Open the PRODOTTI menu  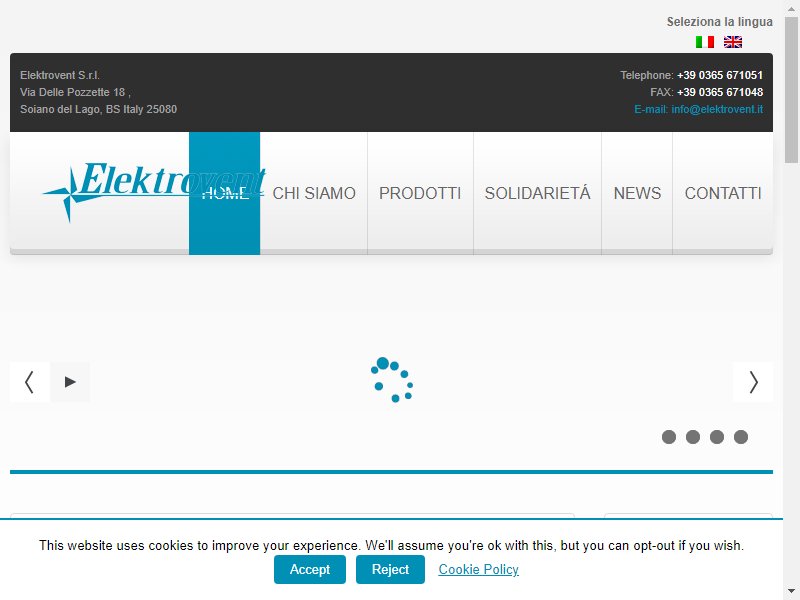point(420,193)
